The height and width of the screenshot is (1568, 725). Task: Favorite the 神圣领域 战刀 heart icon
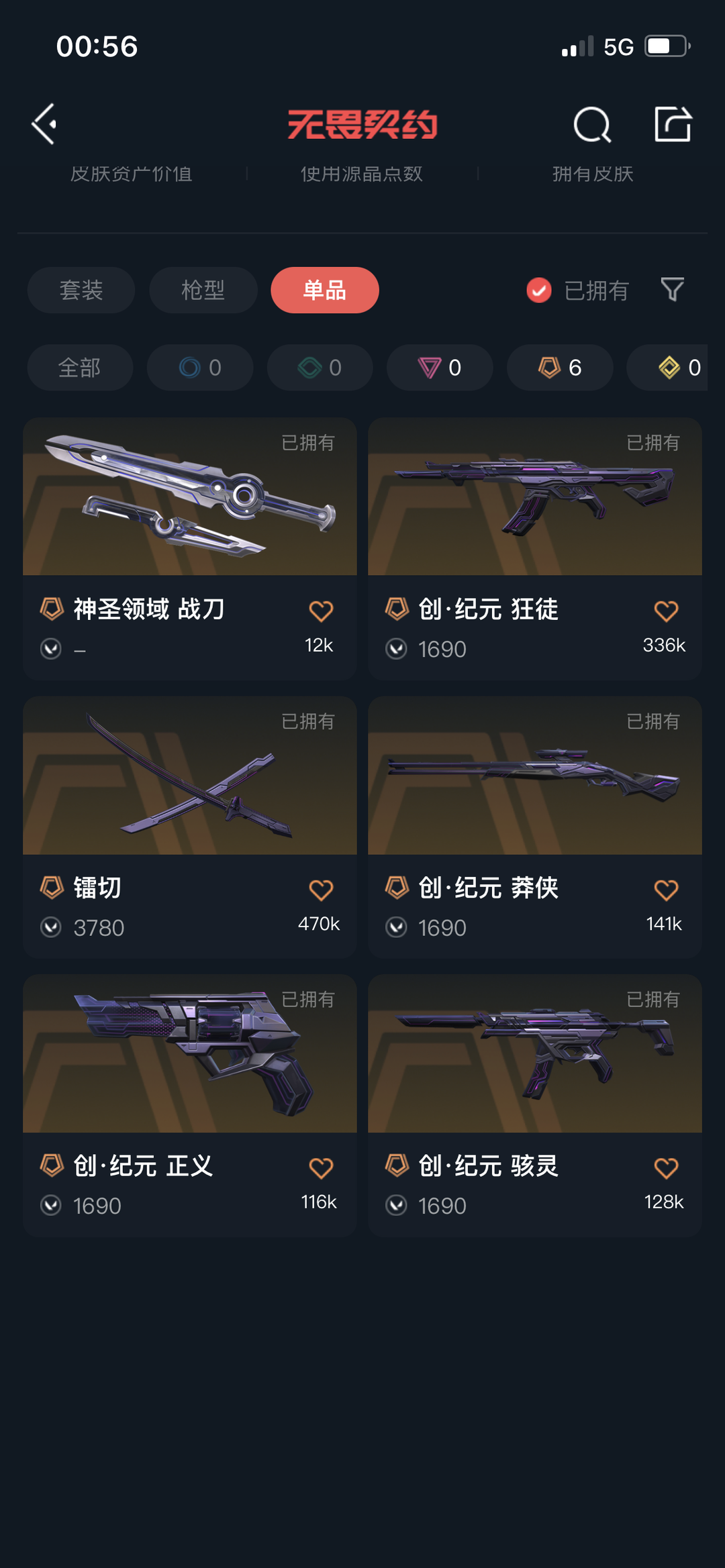point(321,611)
